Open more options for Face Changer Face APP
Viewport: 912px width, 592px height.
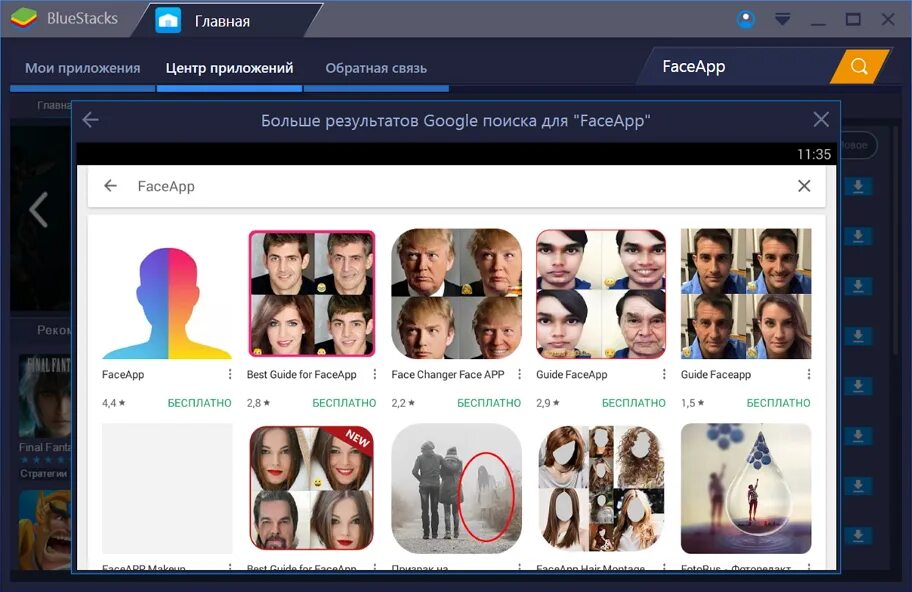pyautogui.click(x=519, y=375)
